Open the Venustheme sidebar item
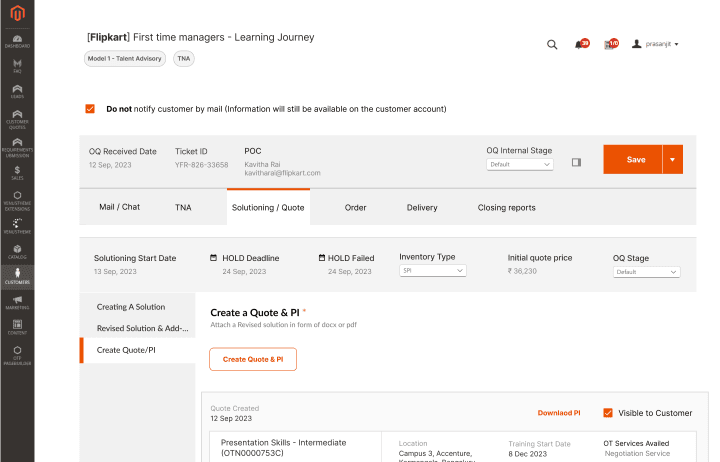 click(17, 226)
